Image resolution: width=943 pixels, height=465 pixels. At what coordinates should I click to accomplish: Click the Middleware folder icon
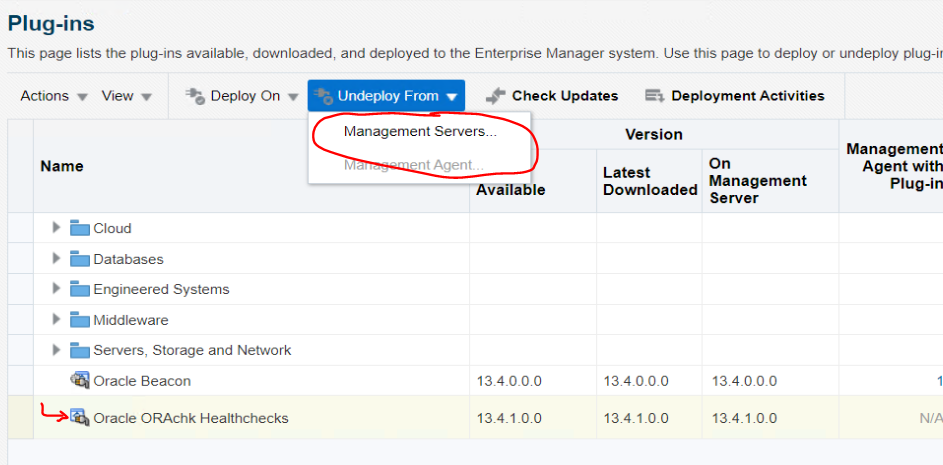point(80,319)
